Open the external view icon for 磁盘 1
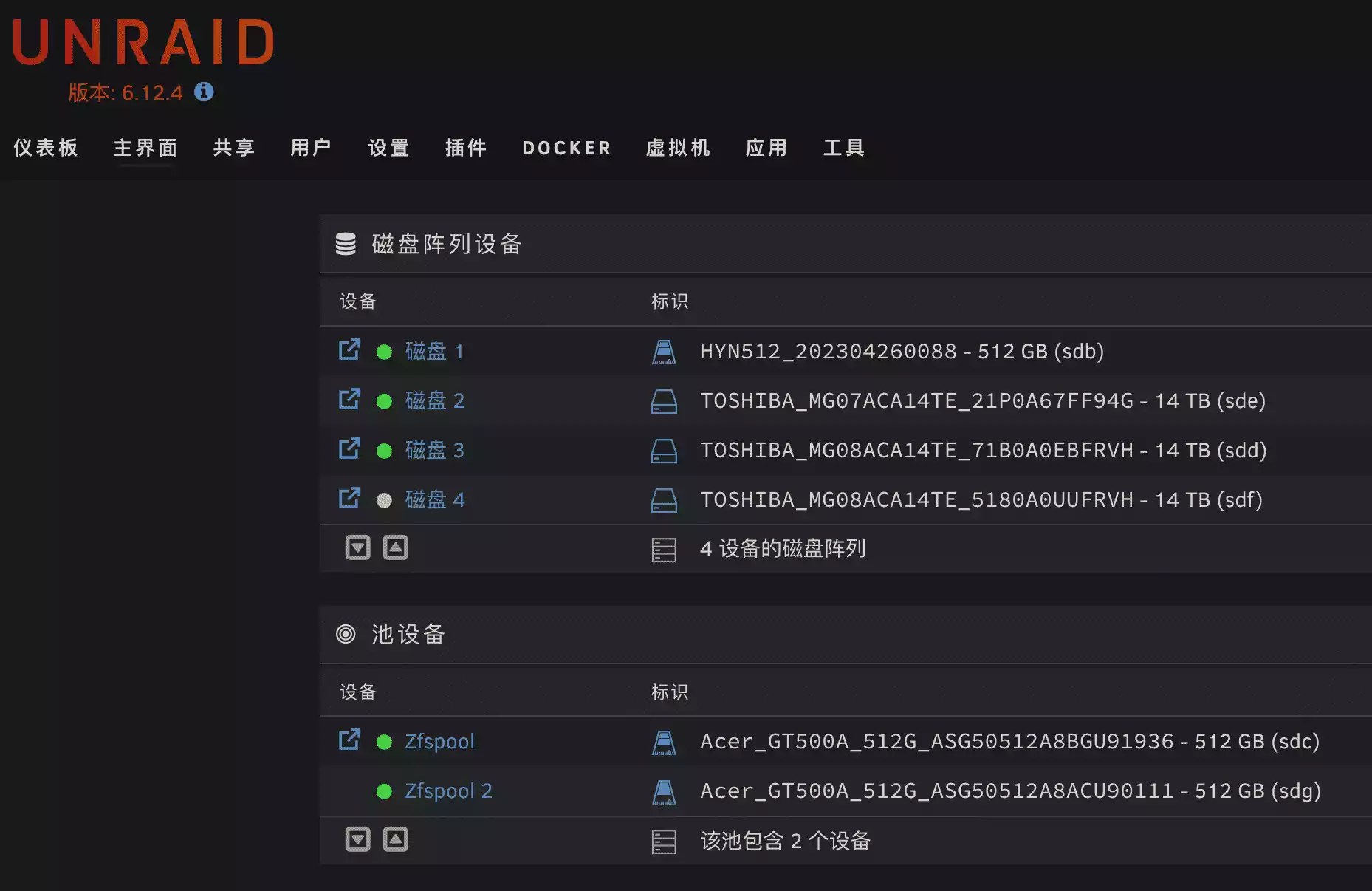The width and height of the screenshot is (1372, 891). point(349,350)
